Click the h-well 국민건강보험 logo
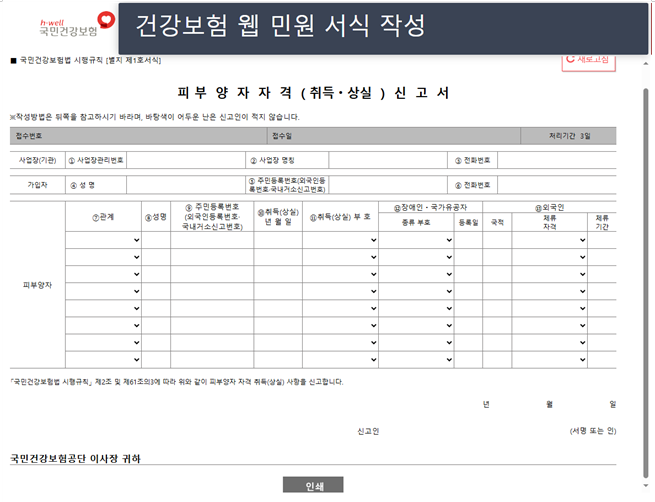This screenshot has width=655, height=502. coord(77,25)
